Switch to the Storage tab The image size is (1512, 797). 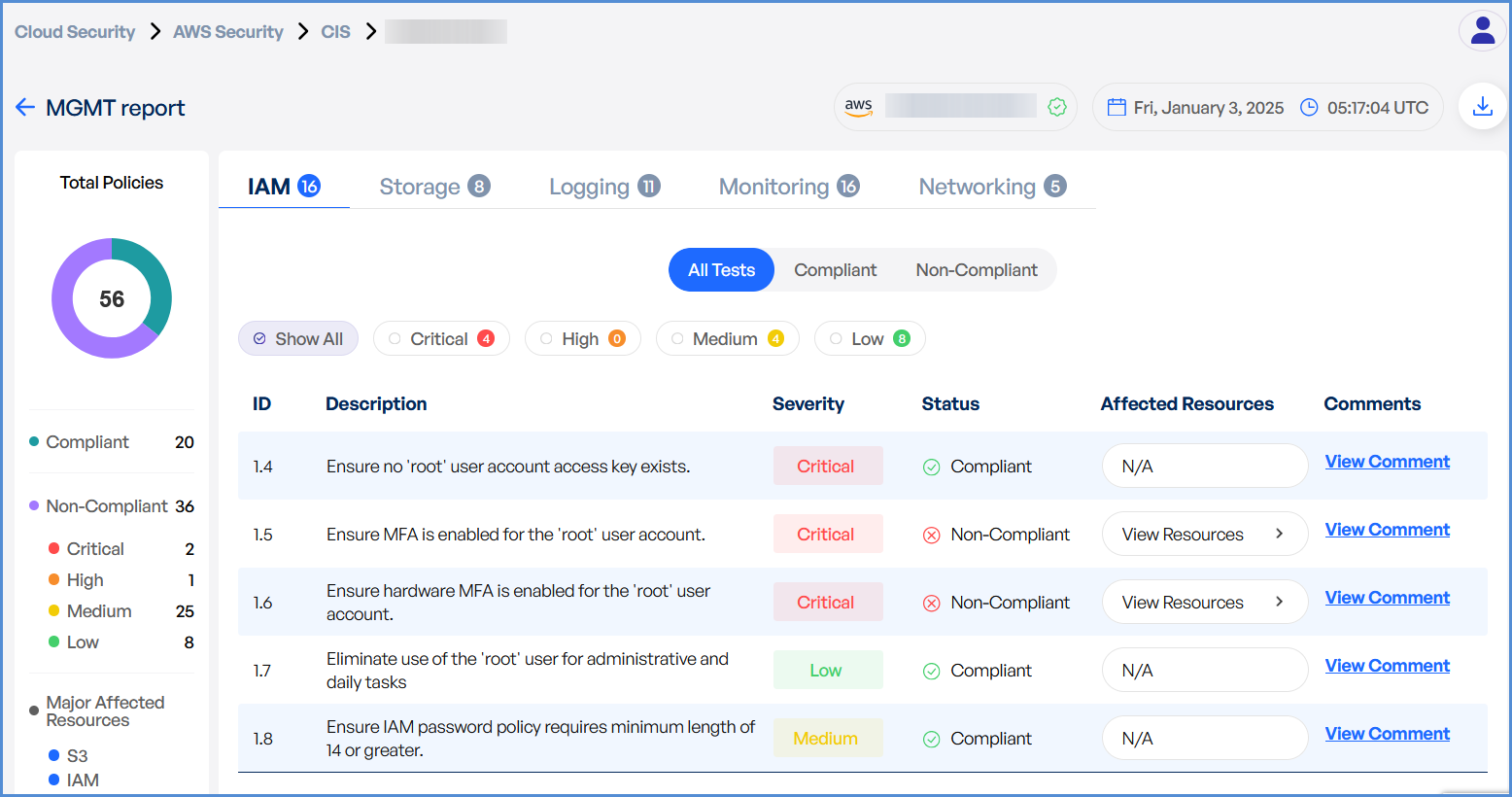[433, 187]
